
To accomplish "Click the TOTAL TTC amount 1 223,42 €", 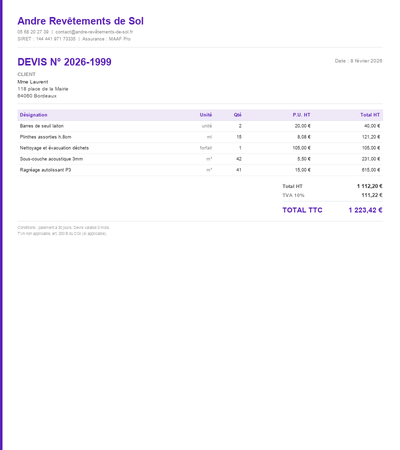I will (x=365, y=210).
